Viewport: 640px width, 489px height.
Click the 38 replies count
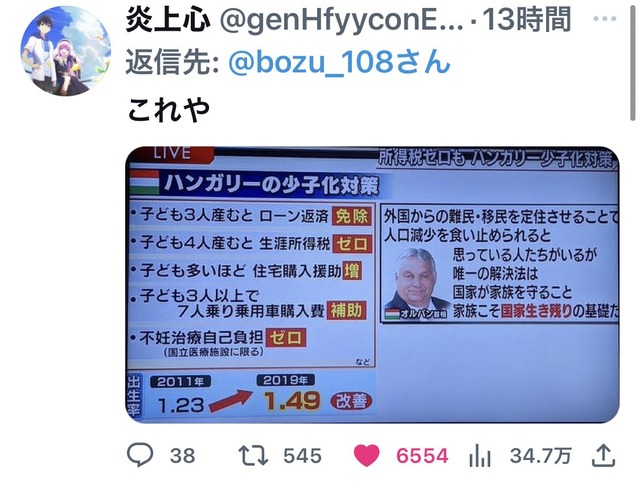(182, 456)
